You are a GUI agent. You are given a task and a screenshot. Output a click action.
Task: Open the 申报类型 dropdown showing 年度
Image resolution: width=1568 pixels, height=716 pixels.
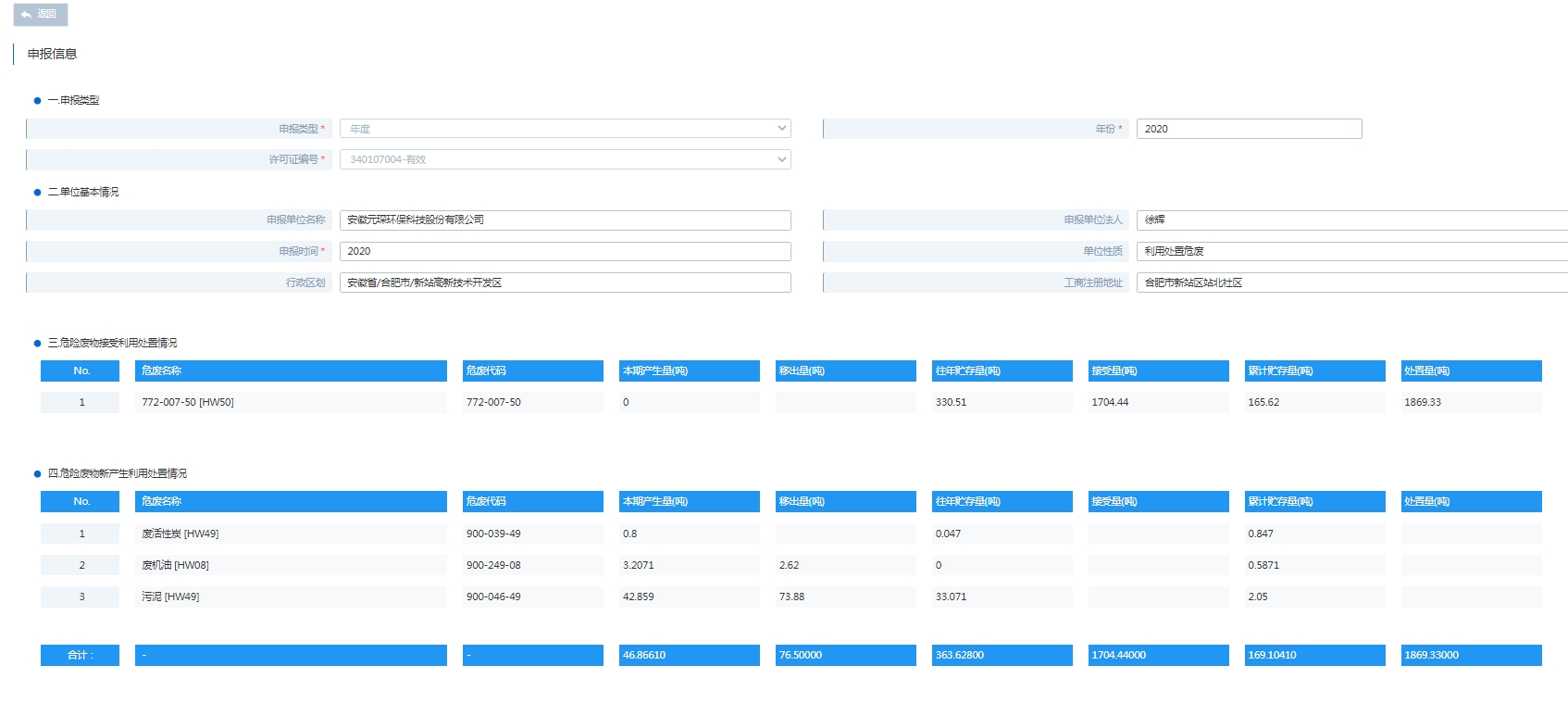point(565,129)
